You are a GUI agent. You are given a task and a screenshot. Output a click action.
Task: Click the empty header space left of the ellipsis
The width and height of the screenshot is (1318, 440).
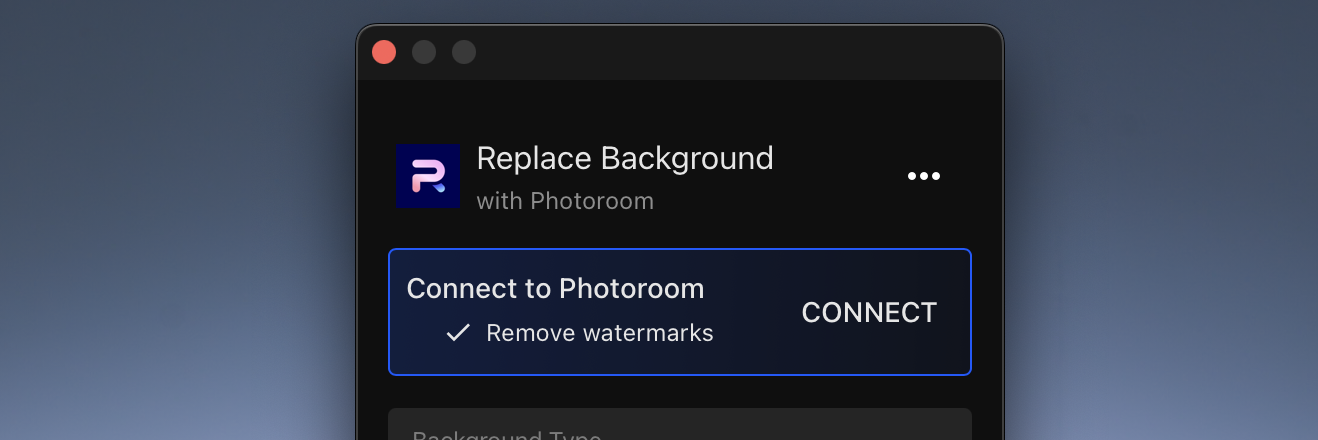point(840,176)
